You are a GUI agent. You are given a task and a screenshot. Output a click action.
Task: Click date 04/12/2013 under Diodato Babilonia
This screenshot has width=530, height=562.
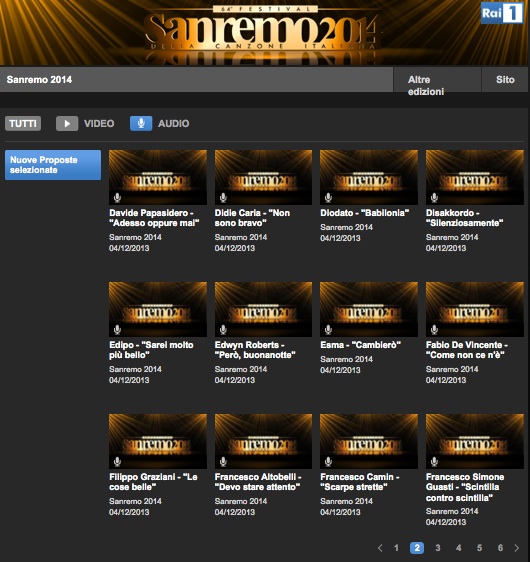pyautogui.click(x=340, y=238)
